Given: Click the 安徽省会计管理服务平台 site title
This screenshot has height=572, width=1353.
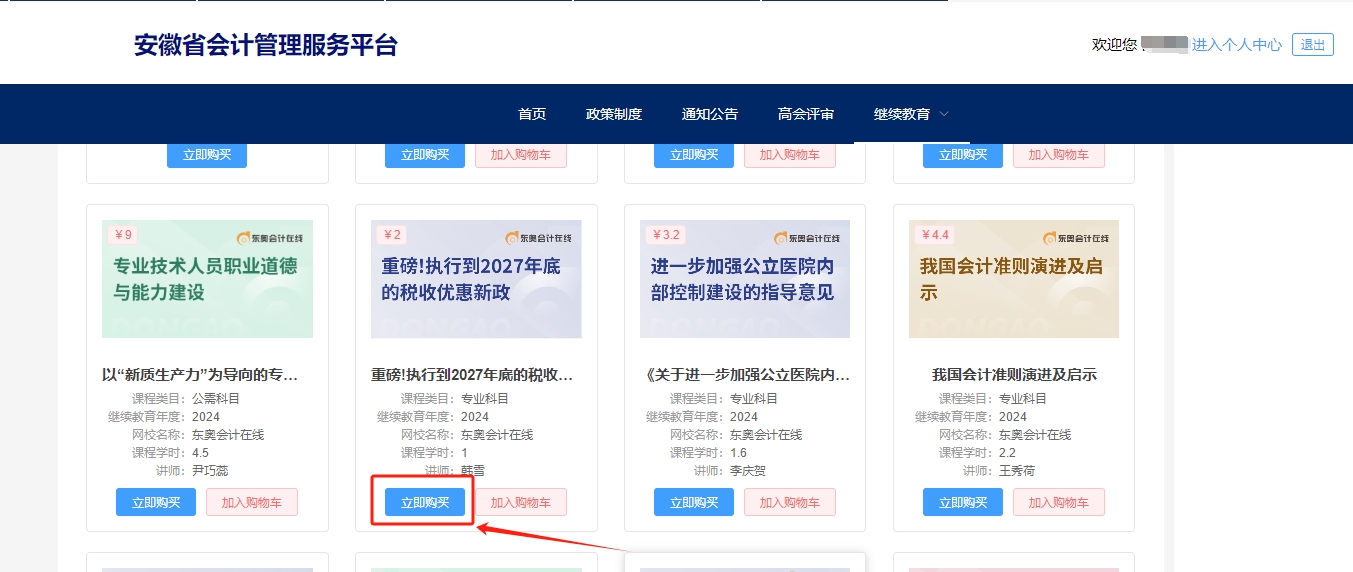Looking at the screenshot, I should coord(265,45).
